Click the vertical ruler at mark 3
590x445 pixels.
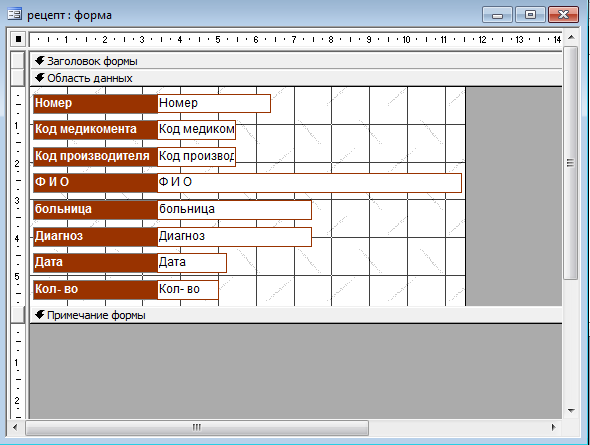[x=17, y=200]
